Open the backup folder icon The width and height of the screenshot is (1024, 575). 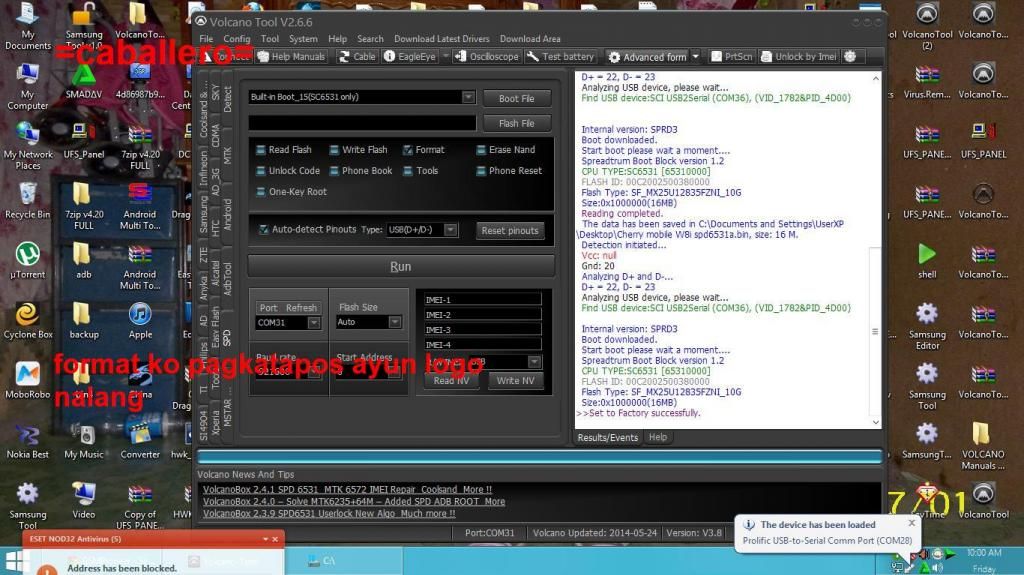click(84, 321)
